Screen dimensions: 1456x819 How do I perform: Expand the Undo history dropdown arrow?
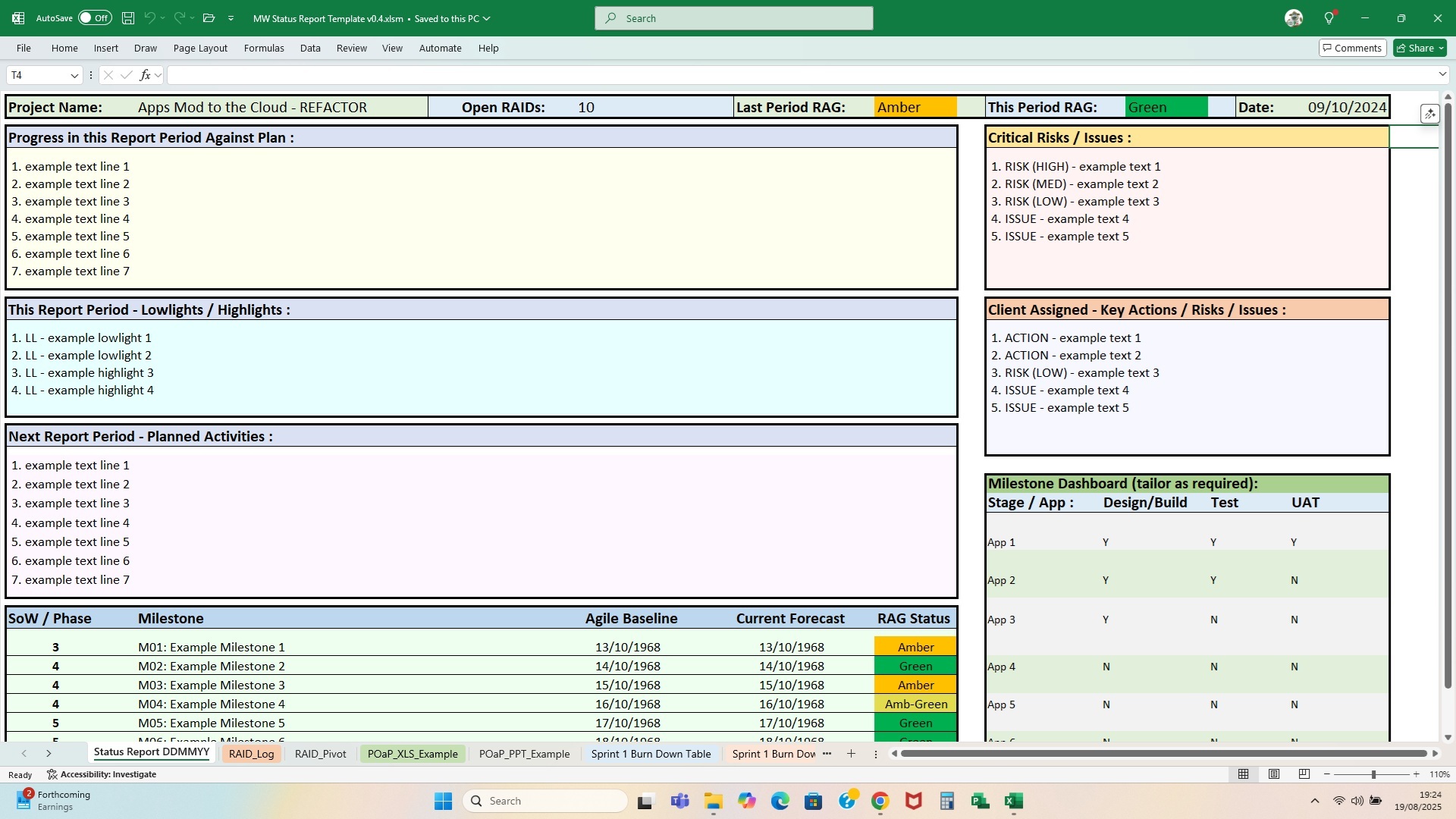[x=162, y=17]
